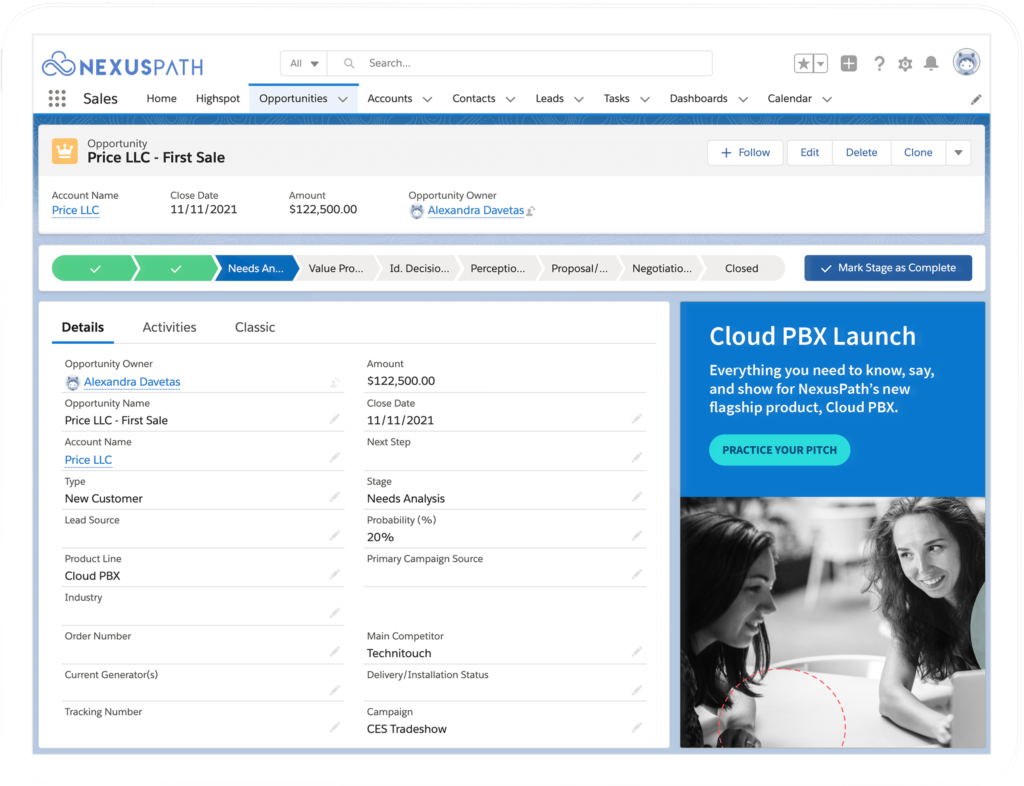Expand the Accounts tab chevron
Viewport: 1024px width, 786px height.
(x=427, y=99)
